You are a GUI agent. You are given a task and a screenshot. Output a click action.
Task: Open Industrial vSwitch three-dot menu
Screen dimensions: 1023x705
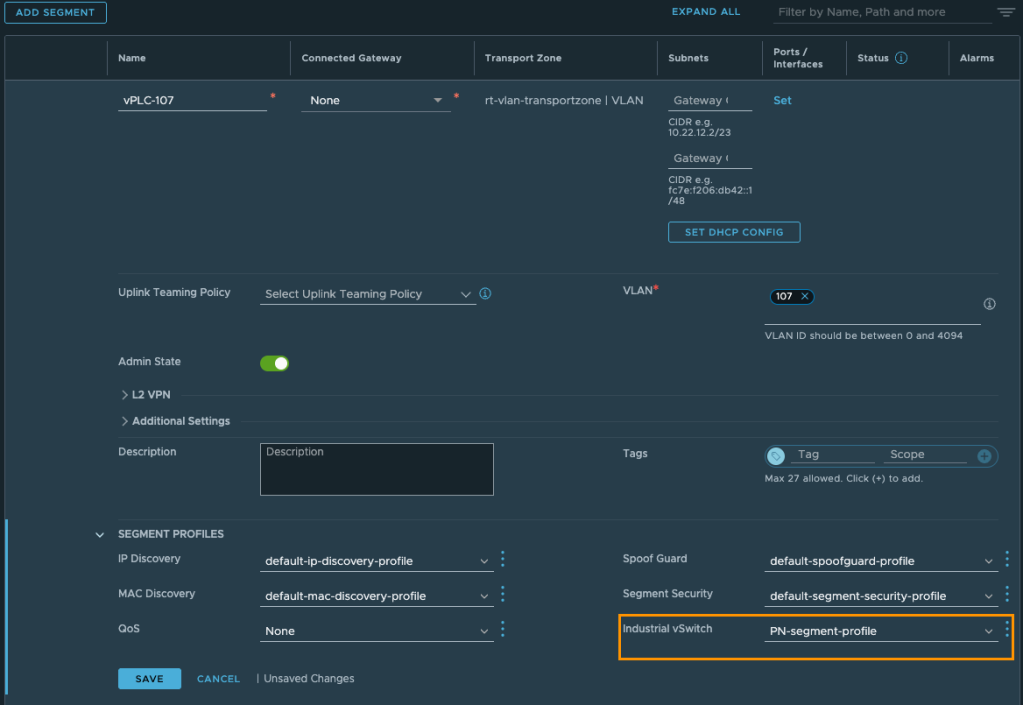click(x=1007, y=630)
